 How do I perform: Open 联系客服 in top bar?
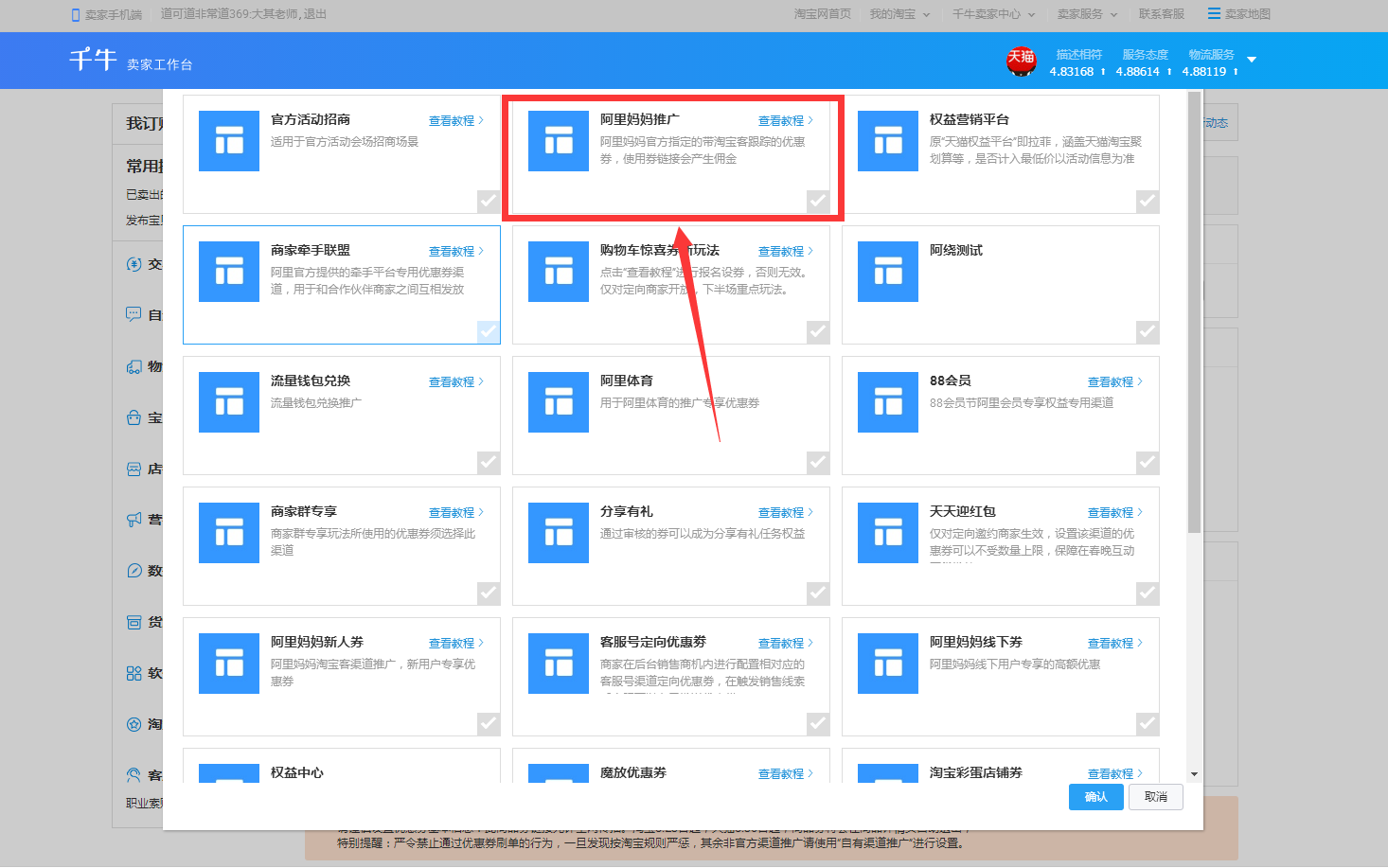point(1162,14)
